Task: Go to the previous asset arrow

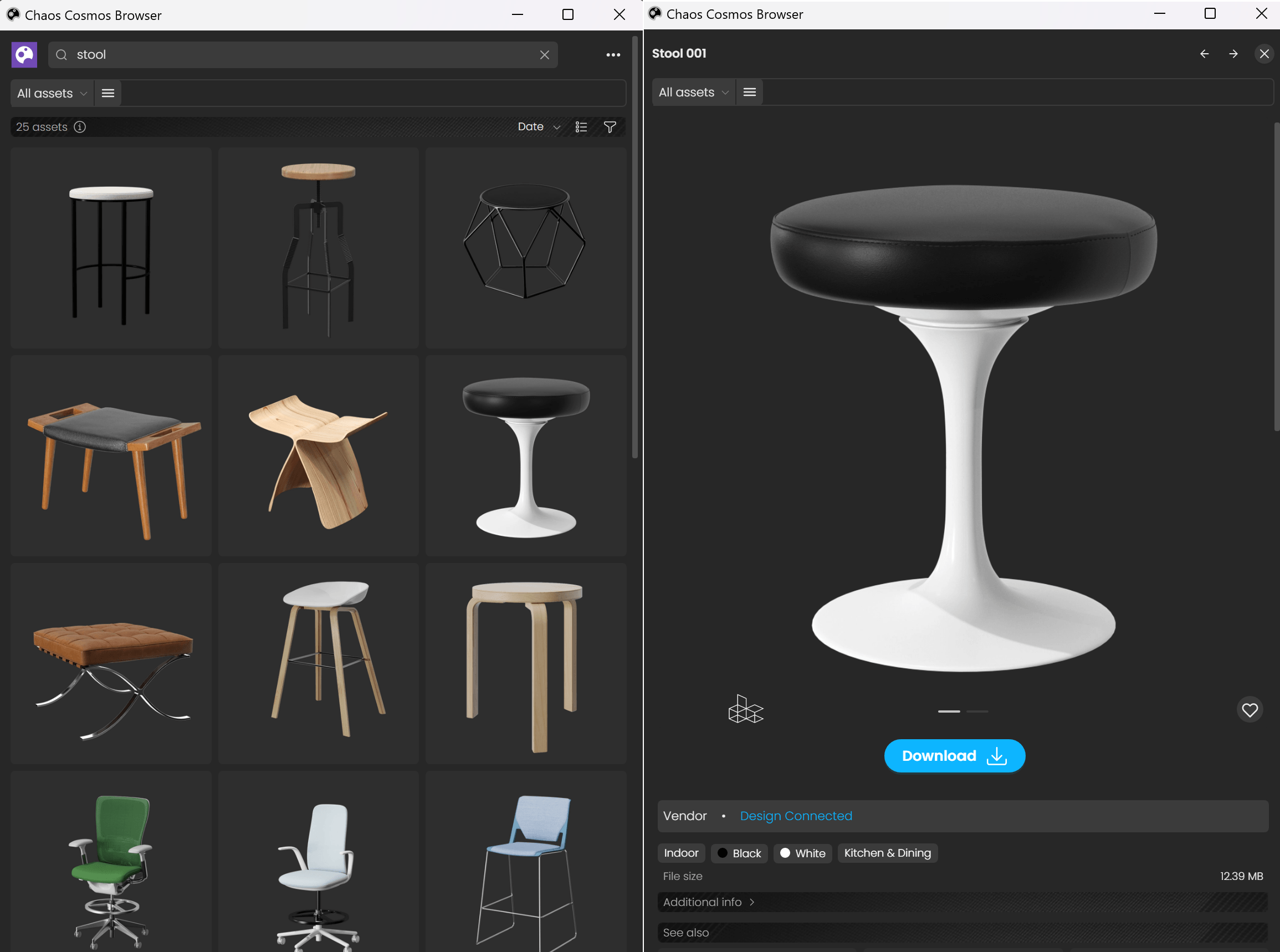Action: click(x=1204, y=54)
